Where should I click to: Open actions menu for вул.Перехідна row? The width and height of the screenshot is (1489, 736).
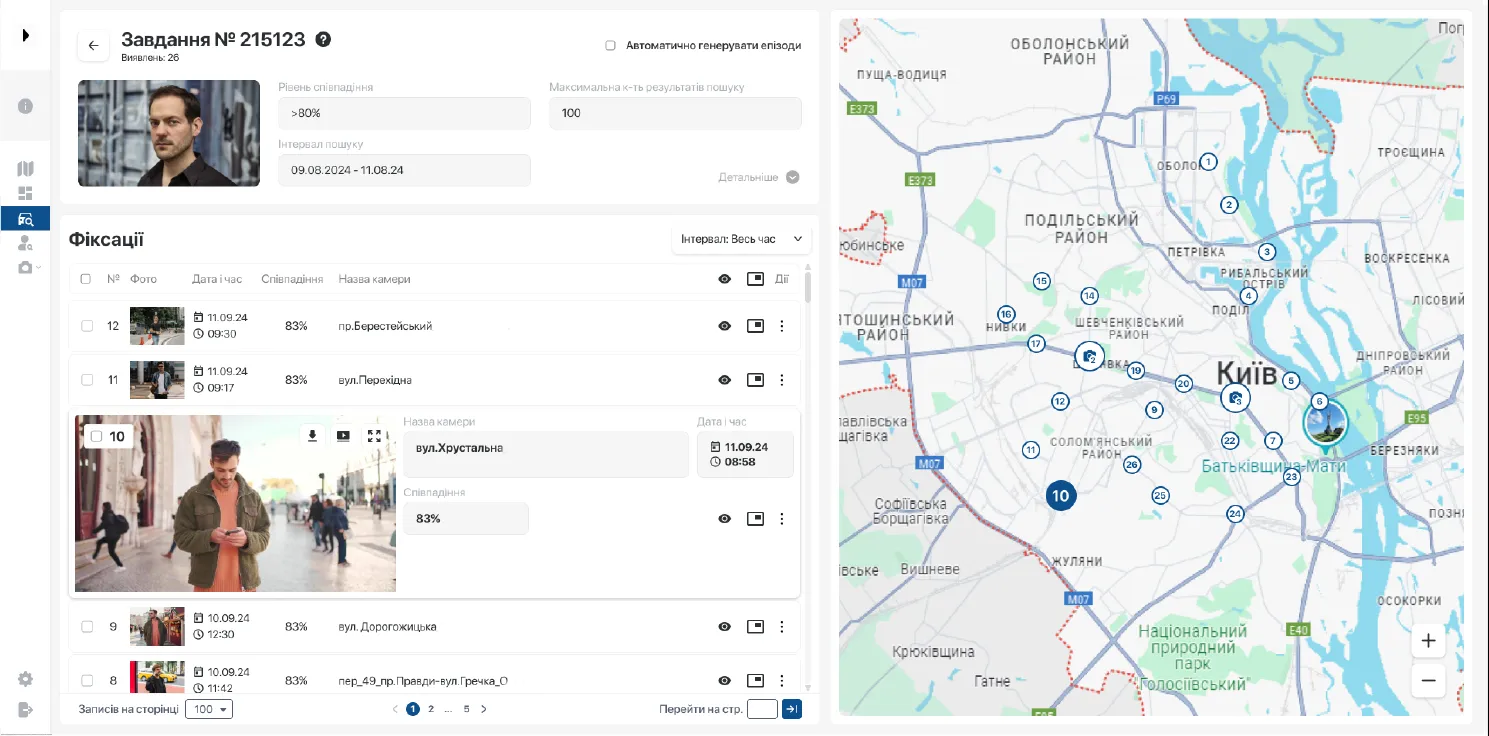click(x=782, y=380)
